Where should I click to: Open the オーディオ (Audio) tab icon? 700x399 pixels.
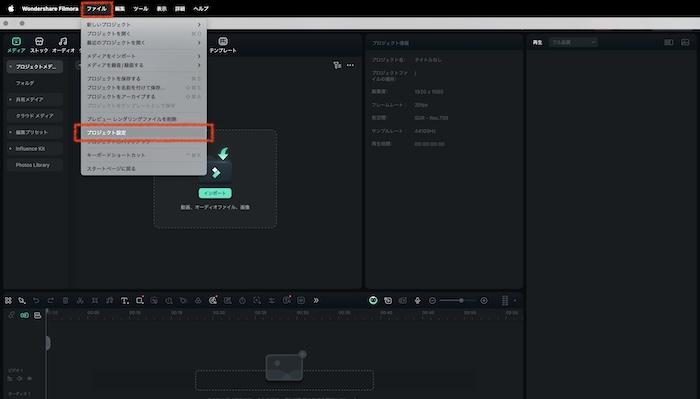coord(63,42)
